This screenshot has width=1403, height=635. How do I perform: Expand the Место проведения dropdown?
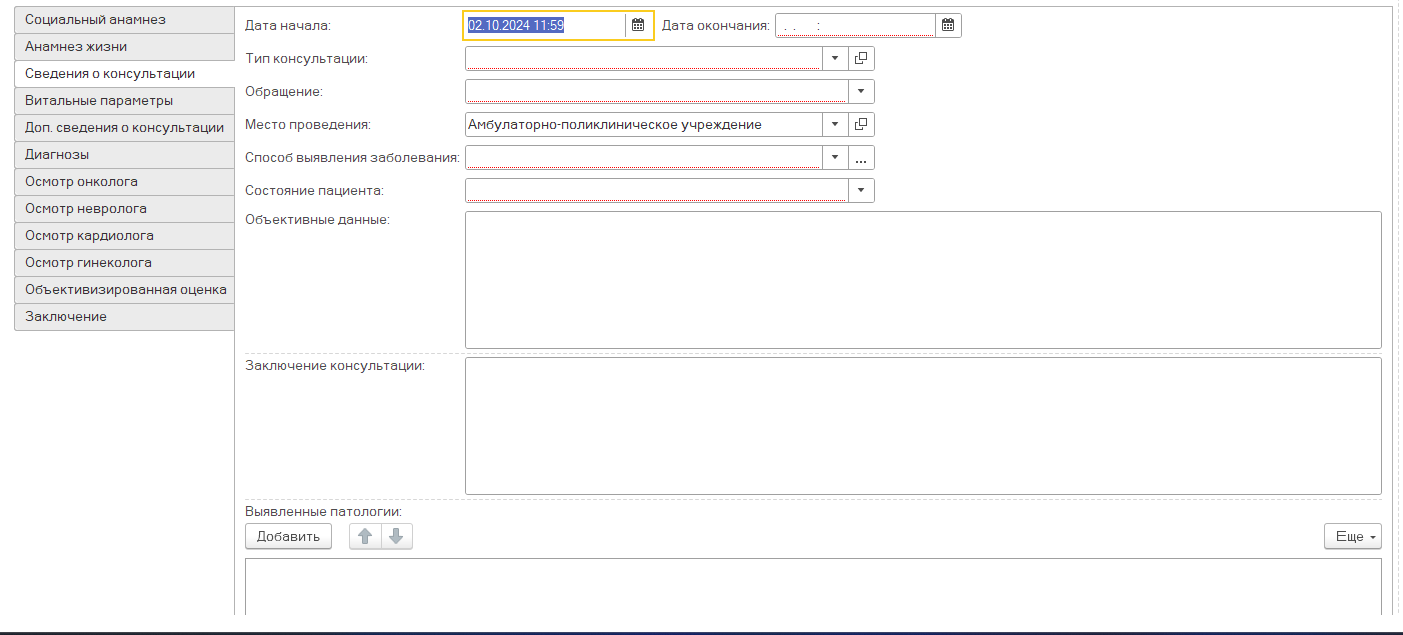[835, 125]
